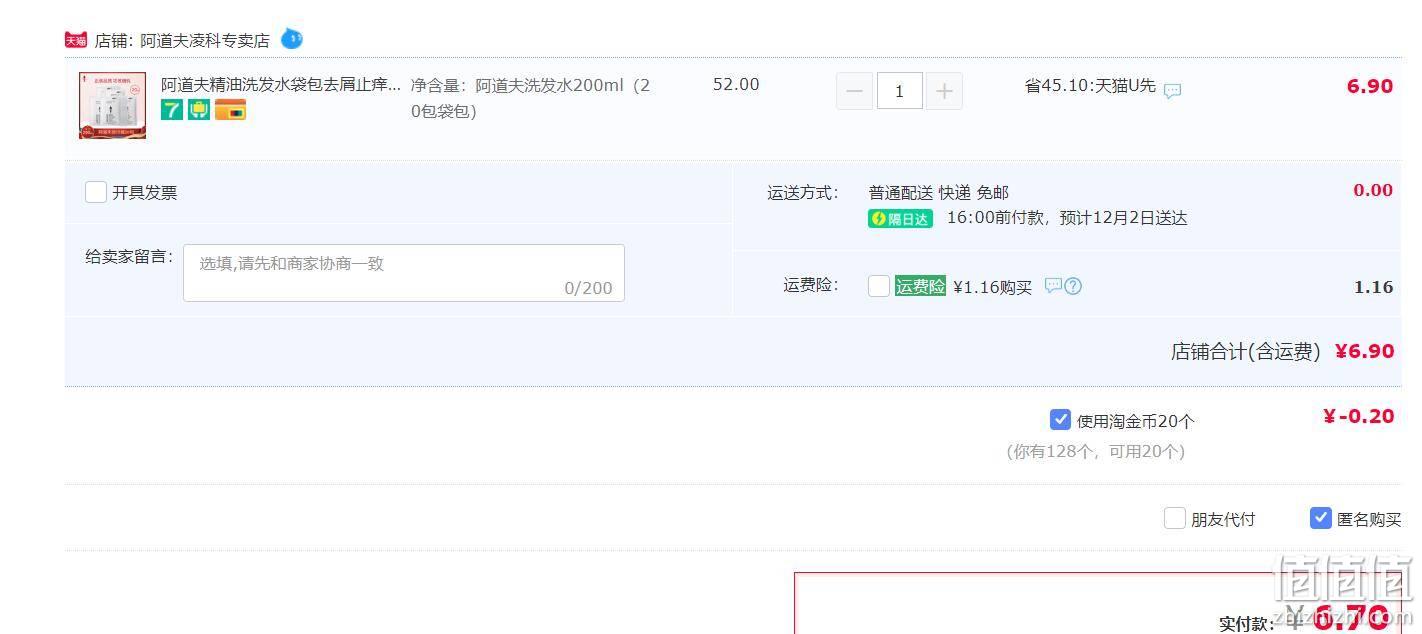Click the insurance fee value 1.16
This screenshot has height=634, width=1422.
1374,287
